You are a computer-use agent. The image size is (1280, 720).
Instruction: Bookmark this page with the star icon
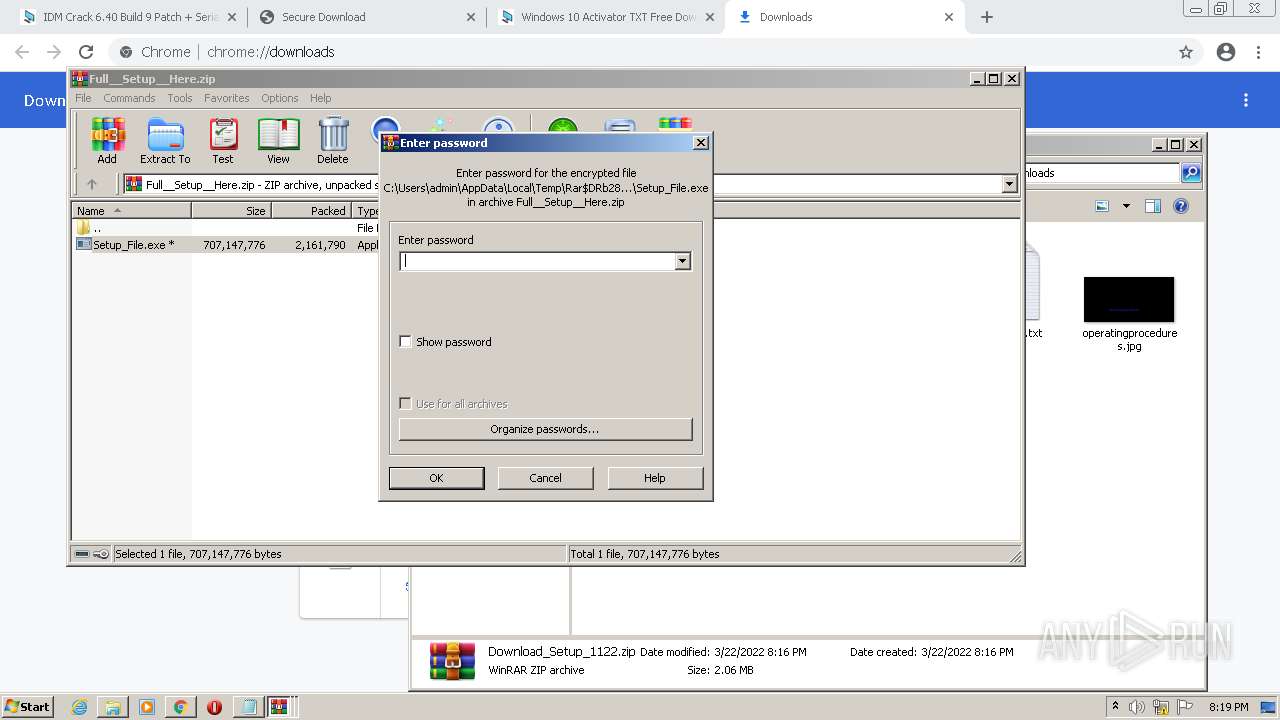pyautogui.click(x=1186, y=52)
